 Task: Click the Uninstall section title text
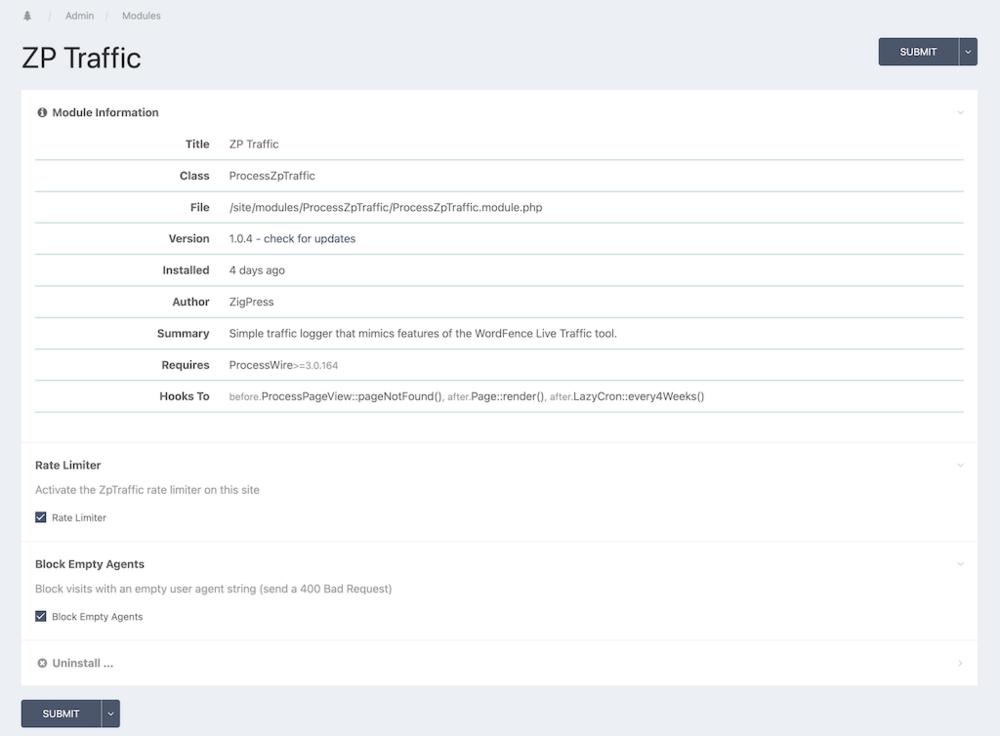(x=82, y=663)
